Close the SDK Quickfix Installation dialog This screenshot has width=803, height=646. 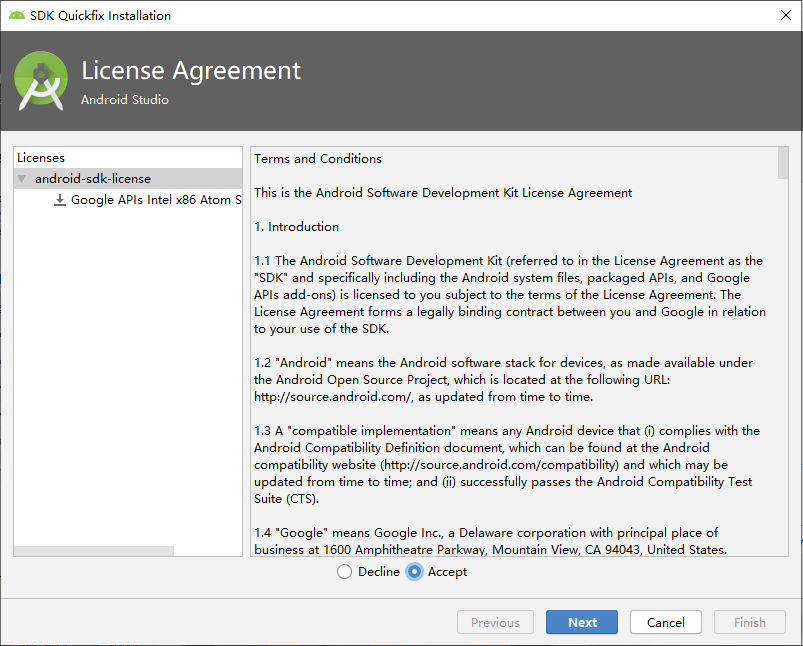785,15
